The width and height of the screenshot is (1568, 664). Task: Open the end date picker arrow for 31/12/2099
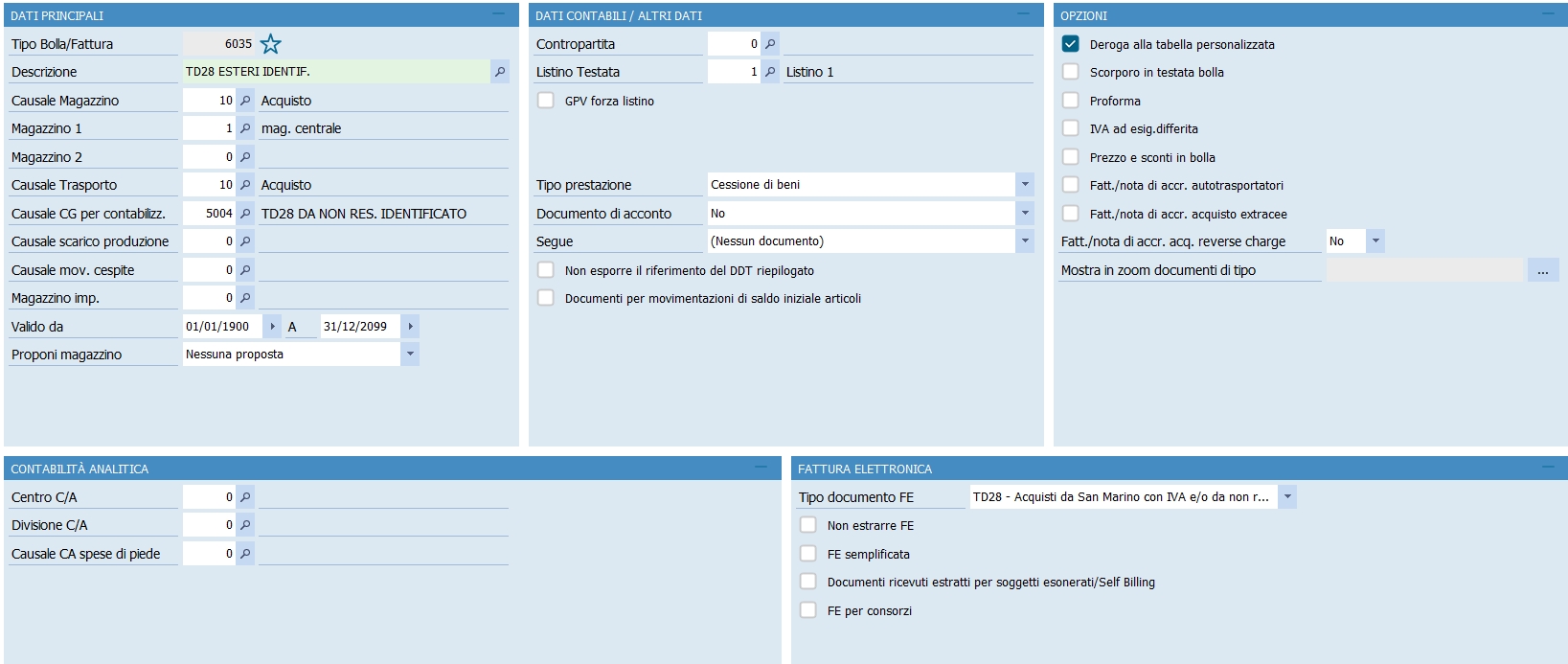click(410, 327)
